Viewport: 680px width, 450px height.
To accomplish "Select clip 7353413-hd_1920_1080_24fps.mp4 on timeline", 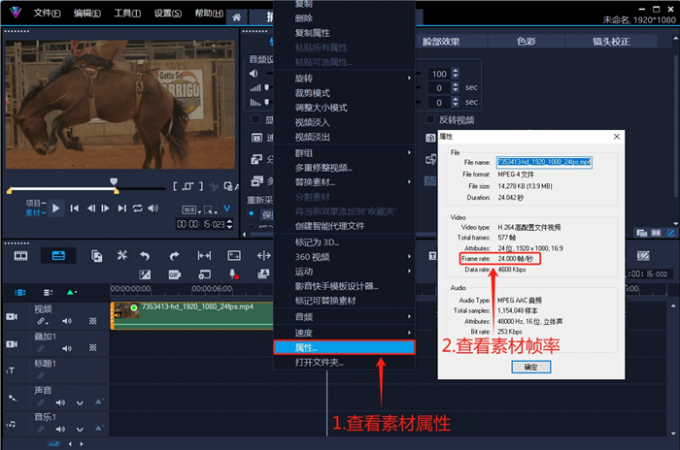I will [192, 316].
